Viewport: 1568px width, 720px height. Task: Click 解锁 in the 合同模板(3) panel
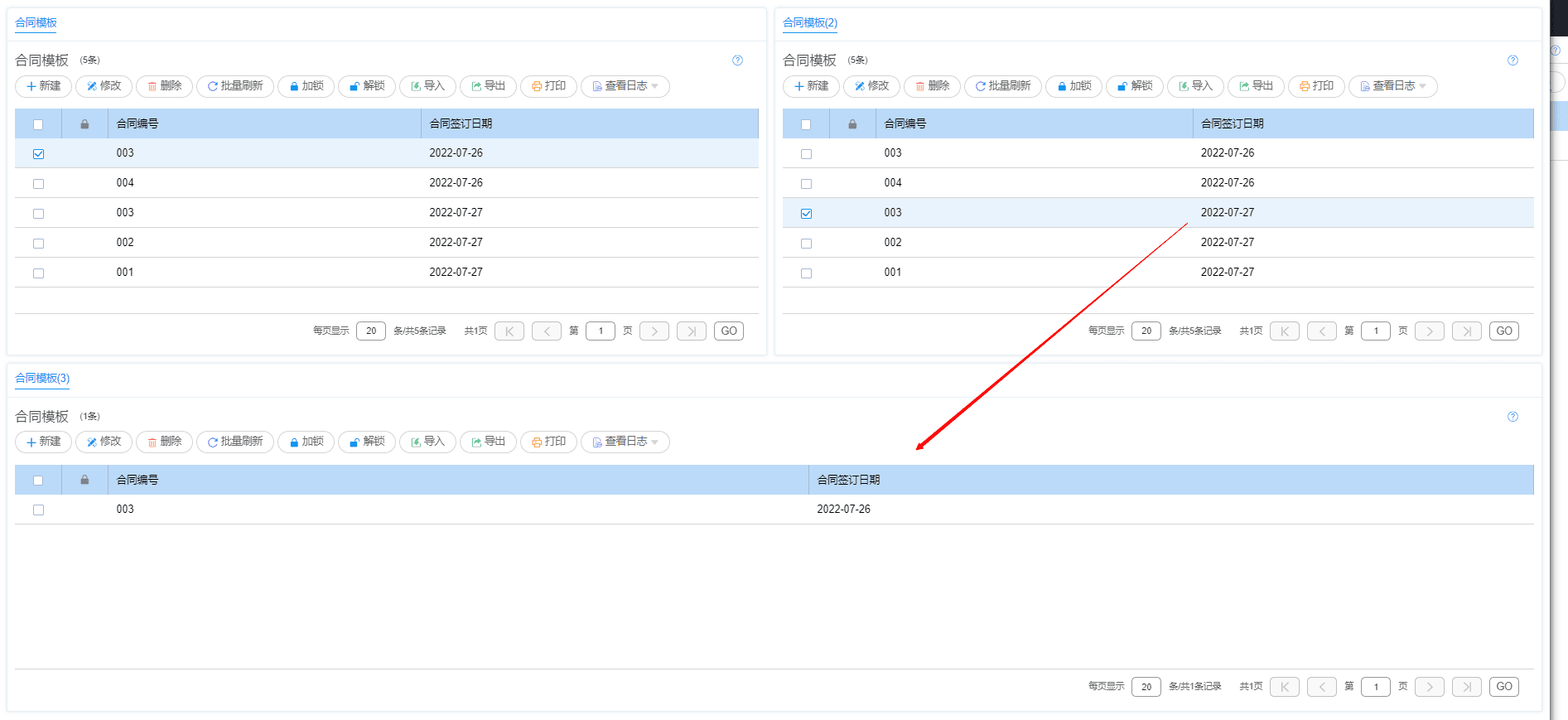click(x=367, y=442)
